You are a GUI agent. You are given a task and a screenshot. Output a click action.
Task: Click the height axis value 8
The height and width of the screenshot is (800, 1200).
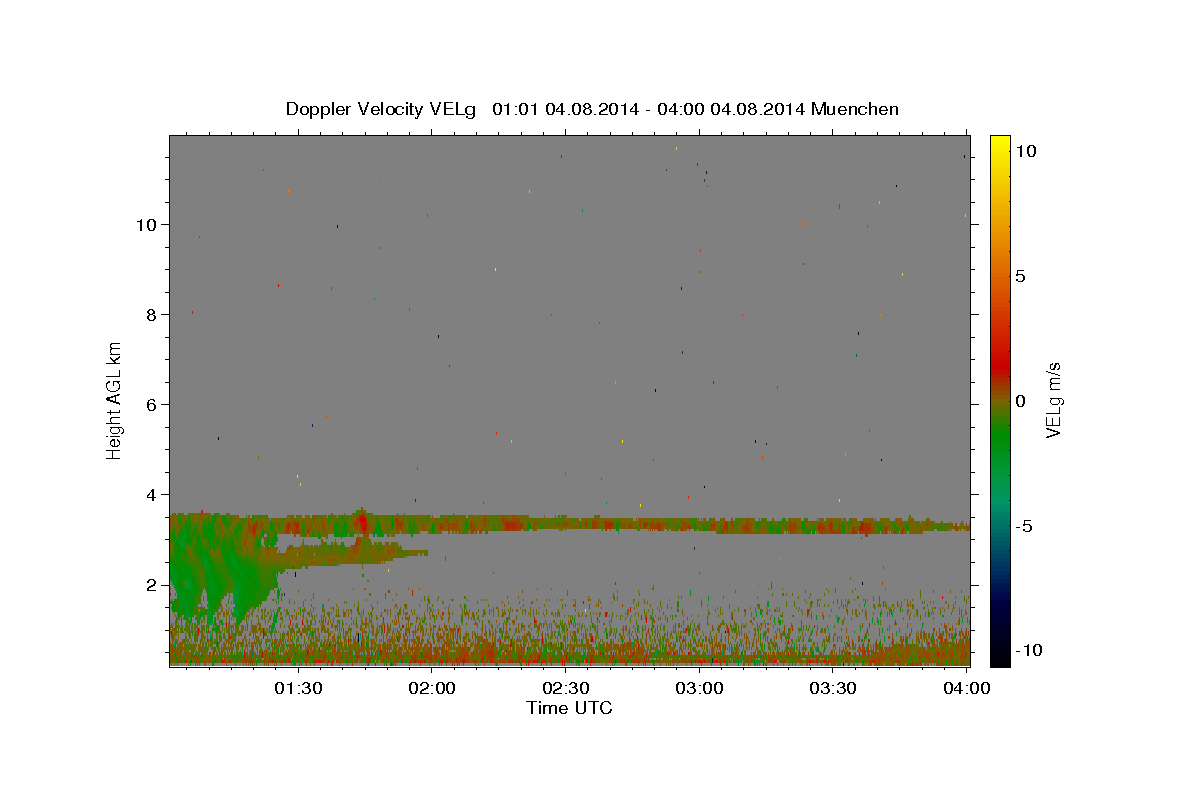[x=151, y=314]
